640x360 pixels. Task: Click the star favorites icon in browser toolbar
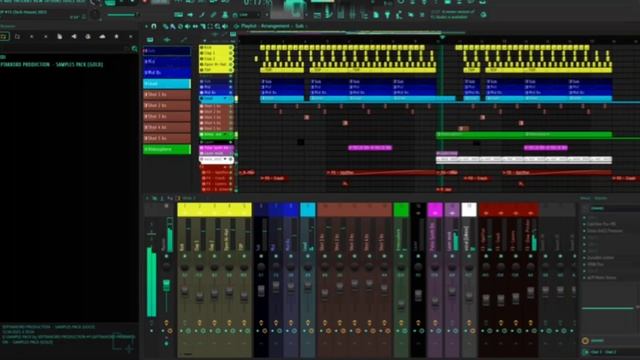(x=116, y=36)
